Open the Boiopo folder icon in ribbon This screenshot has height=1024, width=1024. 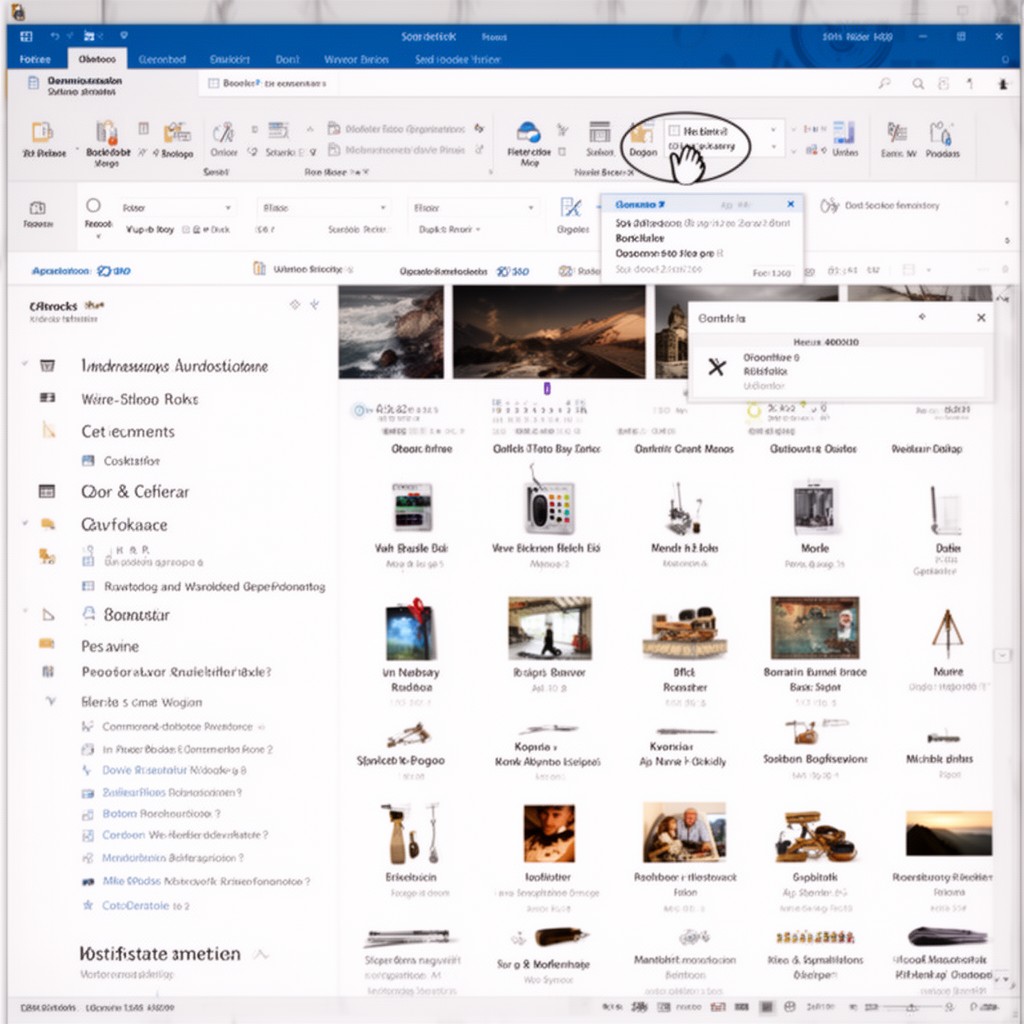click(177, 133)
